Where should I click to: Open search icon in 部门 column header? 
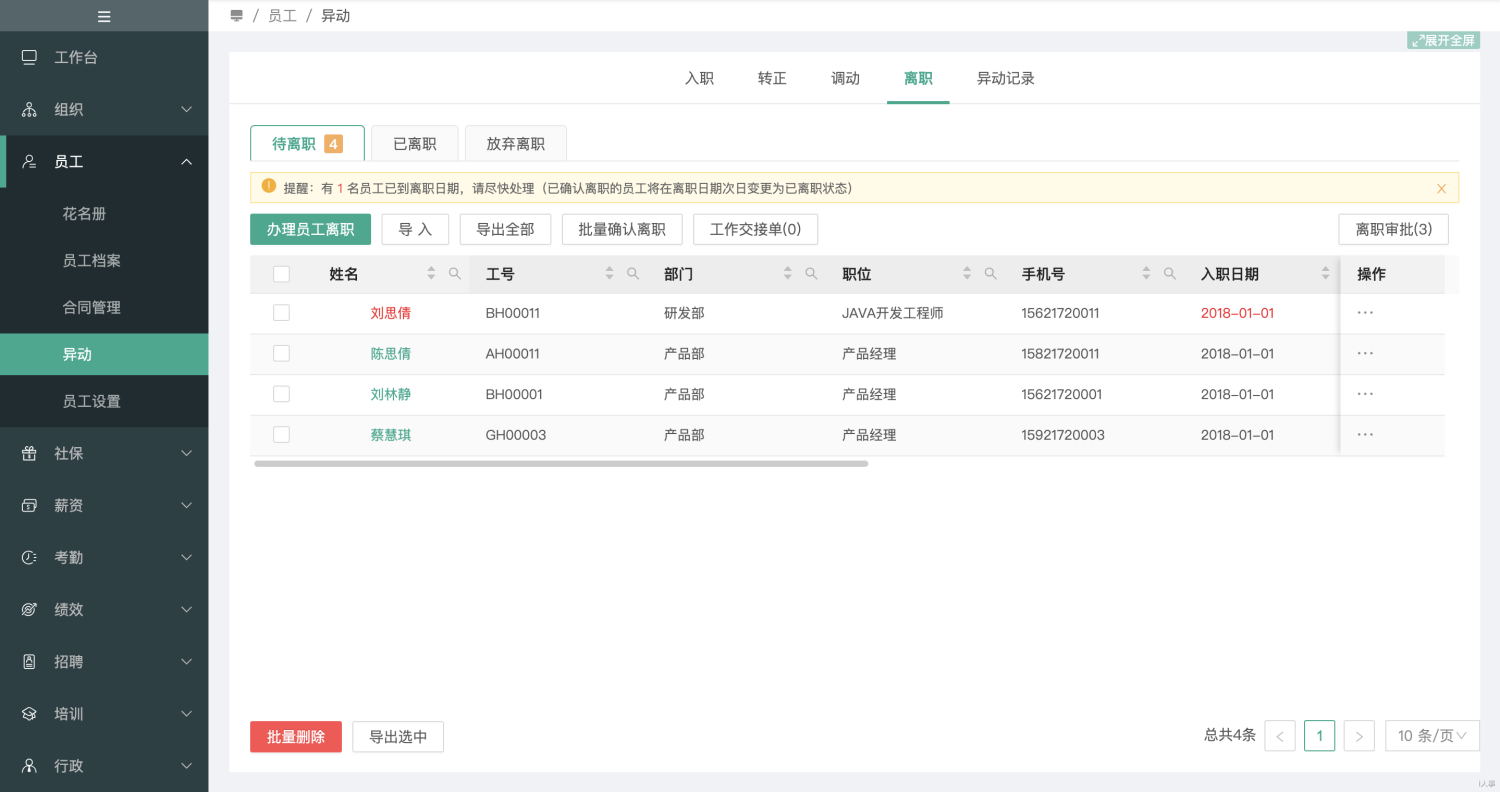pyautogui.click(x=812, y=273)
